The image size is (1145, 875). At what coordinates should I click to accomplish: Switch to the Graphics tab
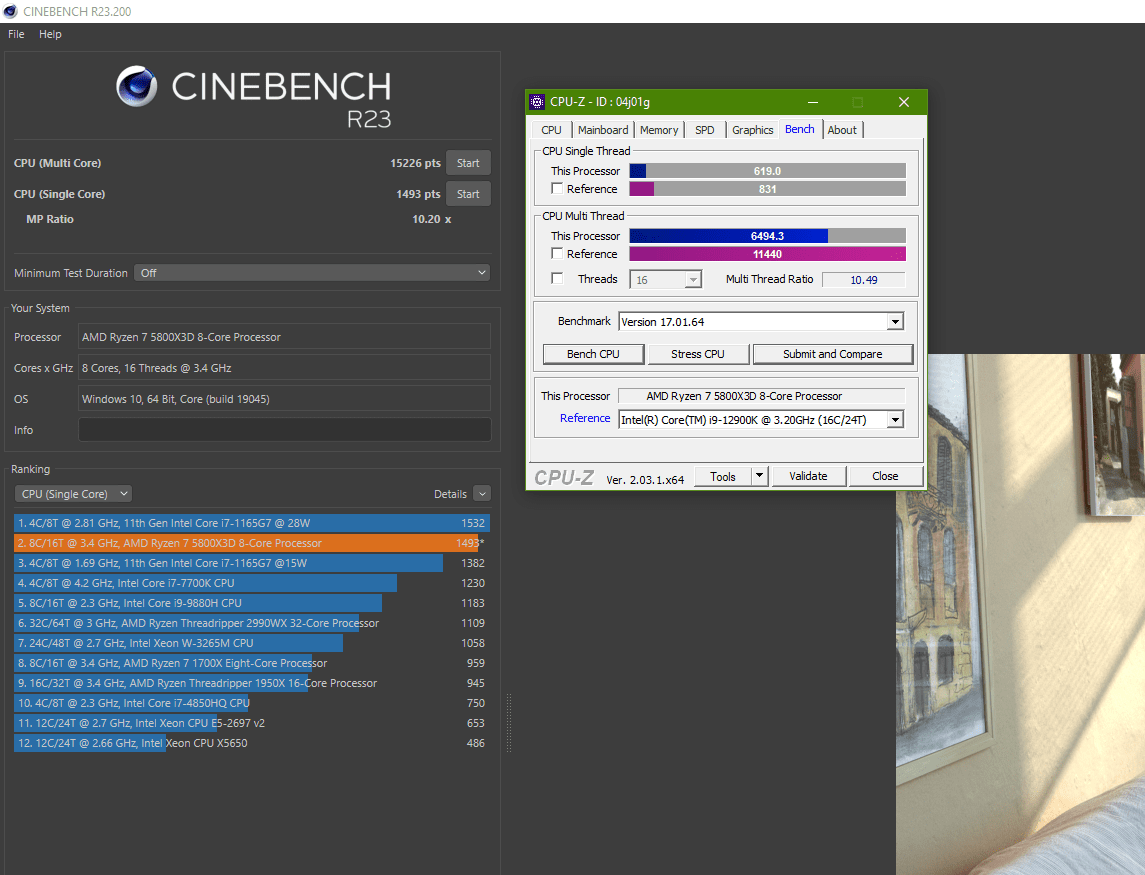point(752,129)
